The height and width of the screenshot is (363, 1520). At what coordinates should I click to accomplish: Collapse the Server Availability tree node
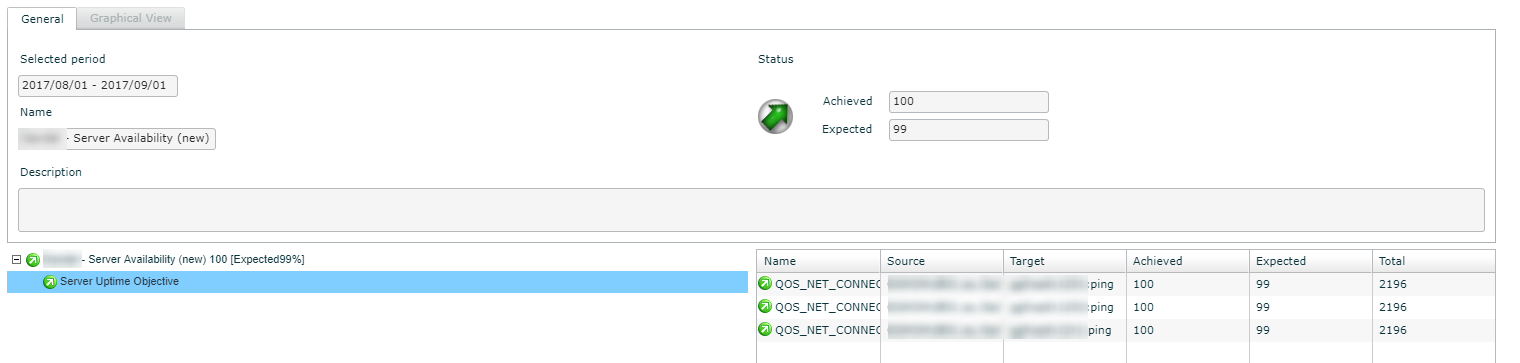click(16, 260)
